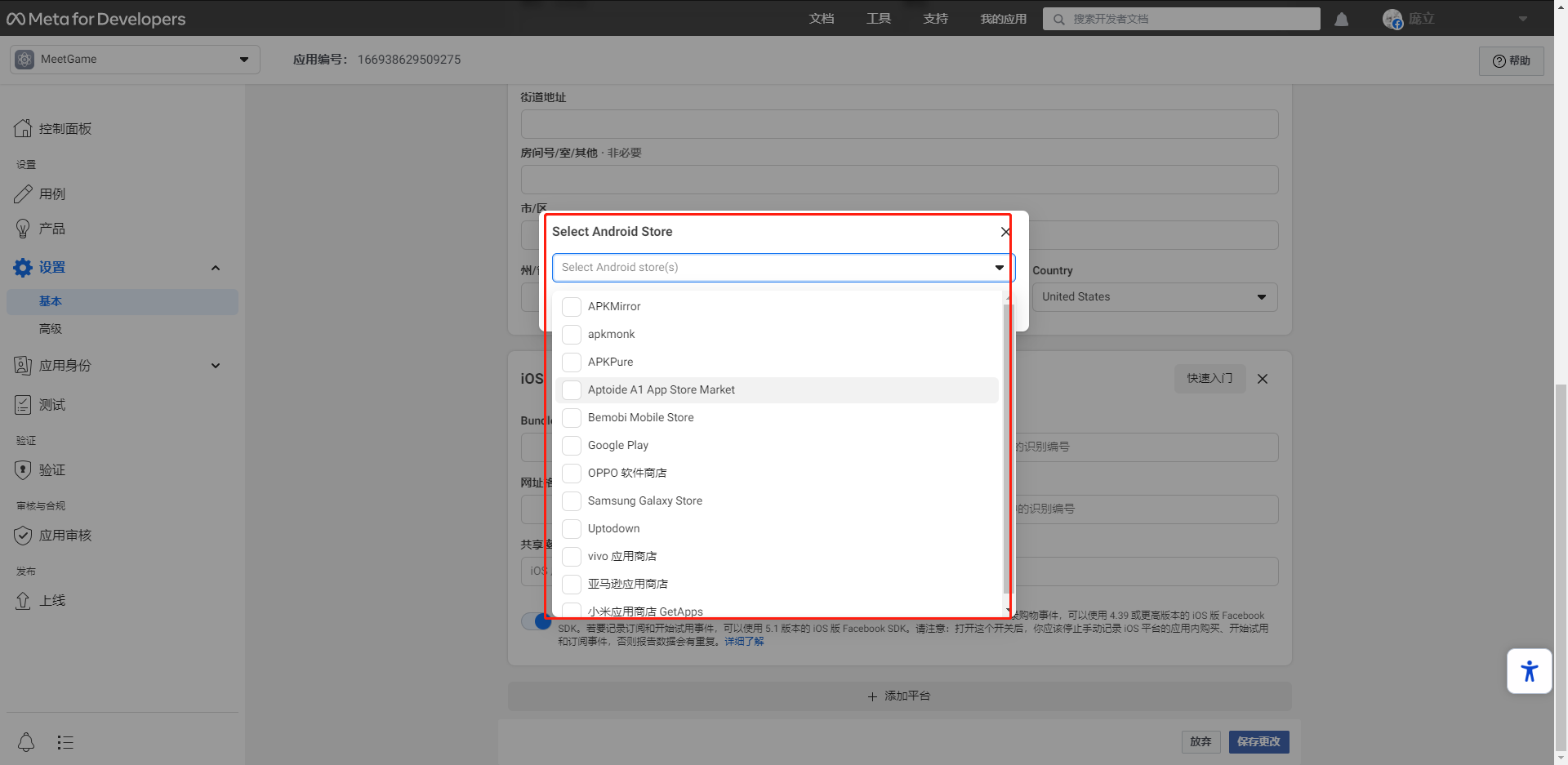Image resolution: width=1568 pixels, height=765 pixels.
Task: Open the MeetGame app selector dropdown
Action: click(135, 60)
